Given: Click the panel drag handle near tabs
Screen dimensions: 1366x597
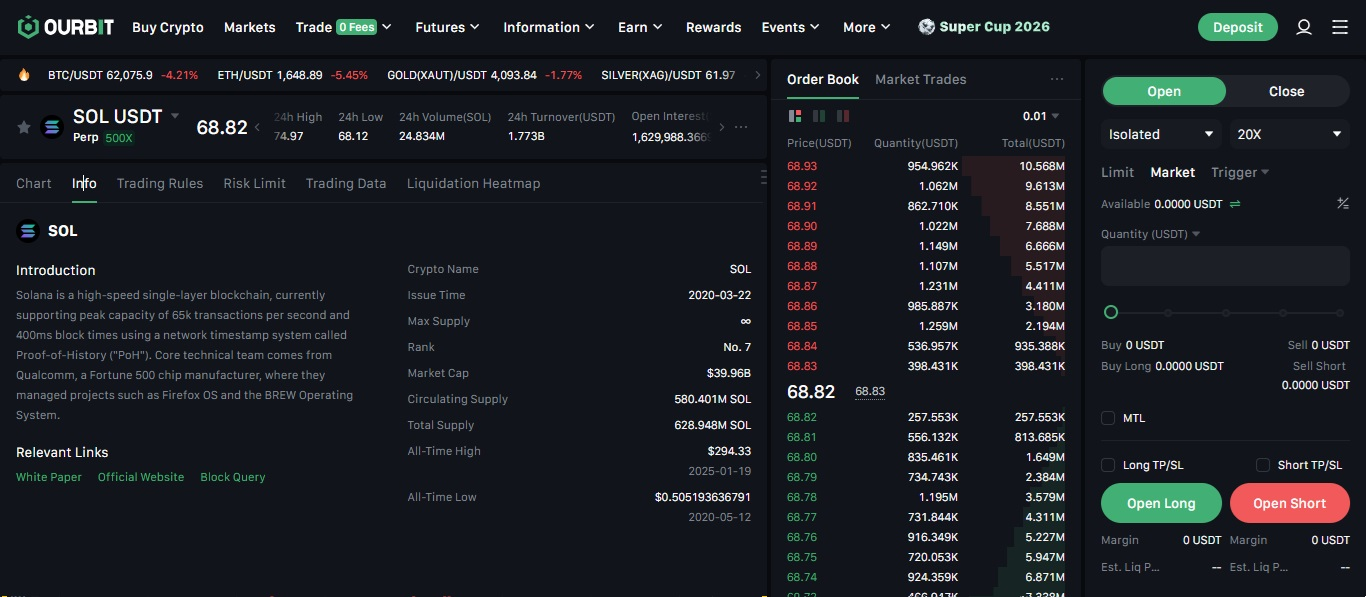Looking at the screenshot, I should point(763,177).
